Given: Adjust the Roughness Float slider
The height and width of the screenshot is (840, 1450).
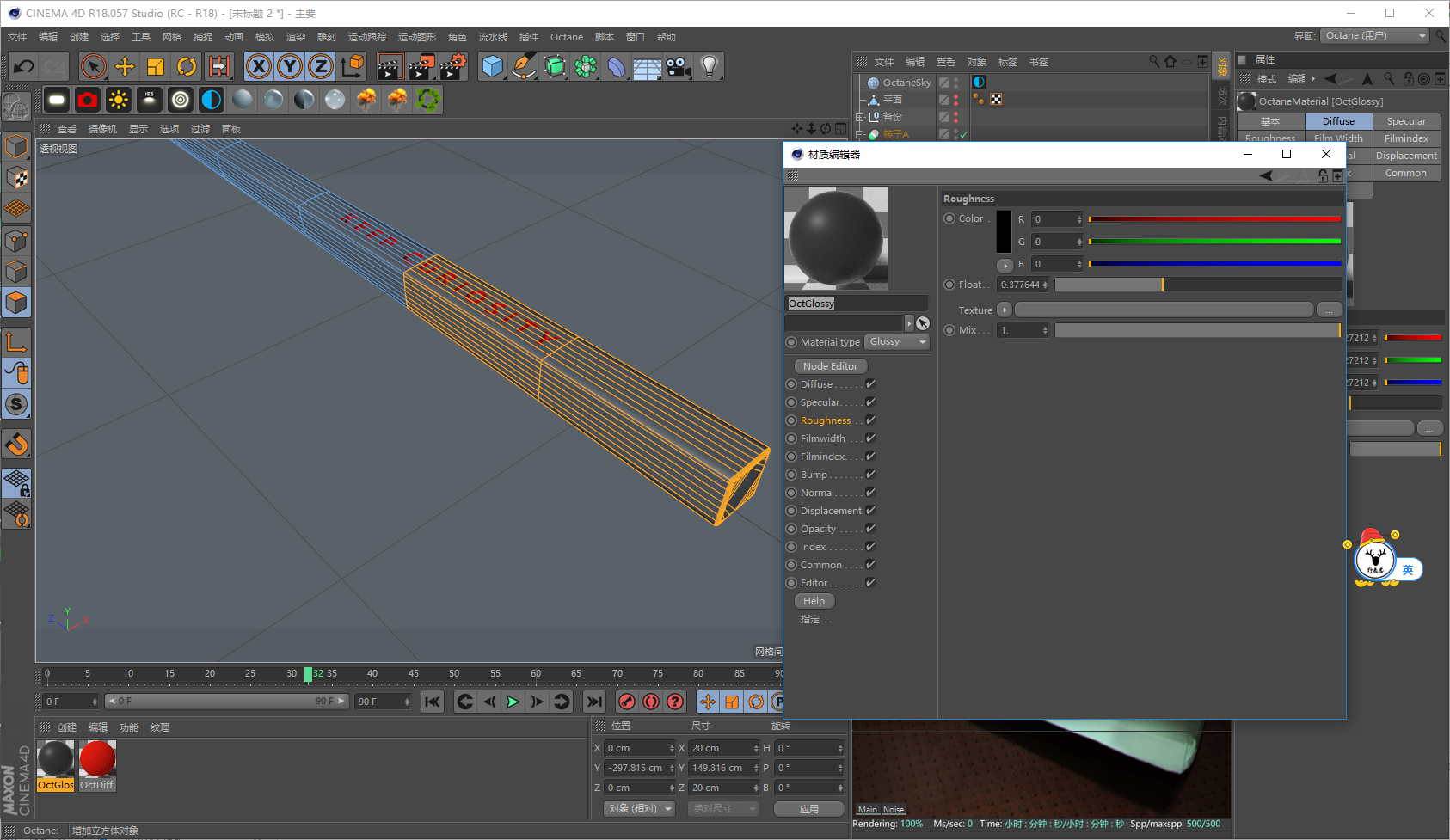Looking at the screenshot, I should (1198, 285).
